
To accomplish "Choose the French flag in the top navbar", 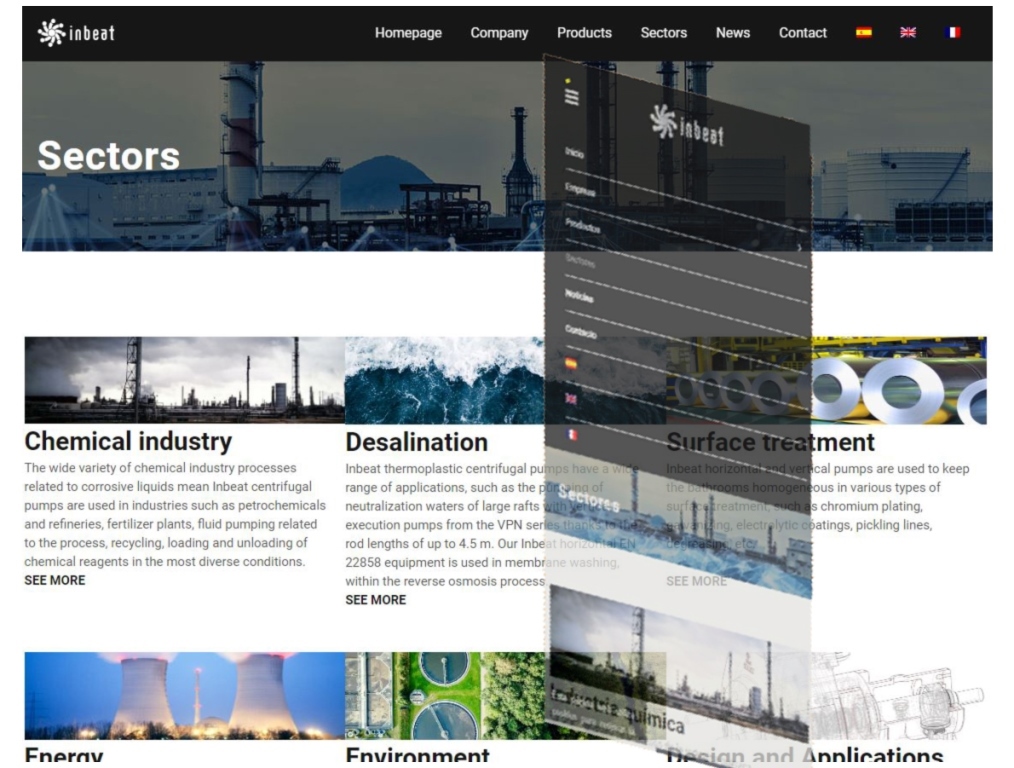I will point(952,32).
